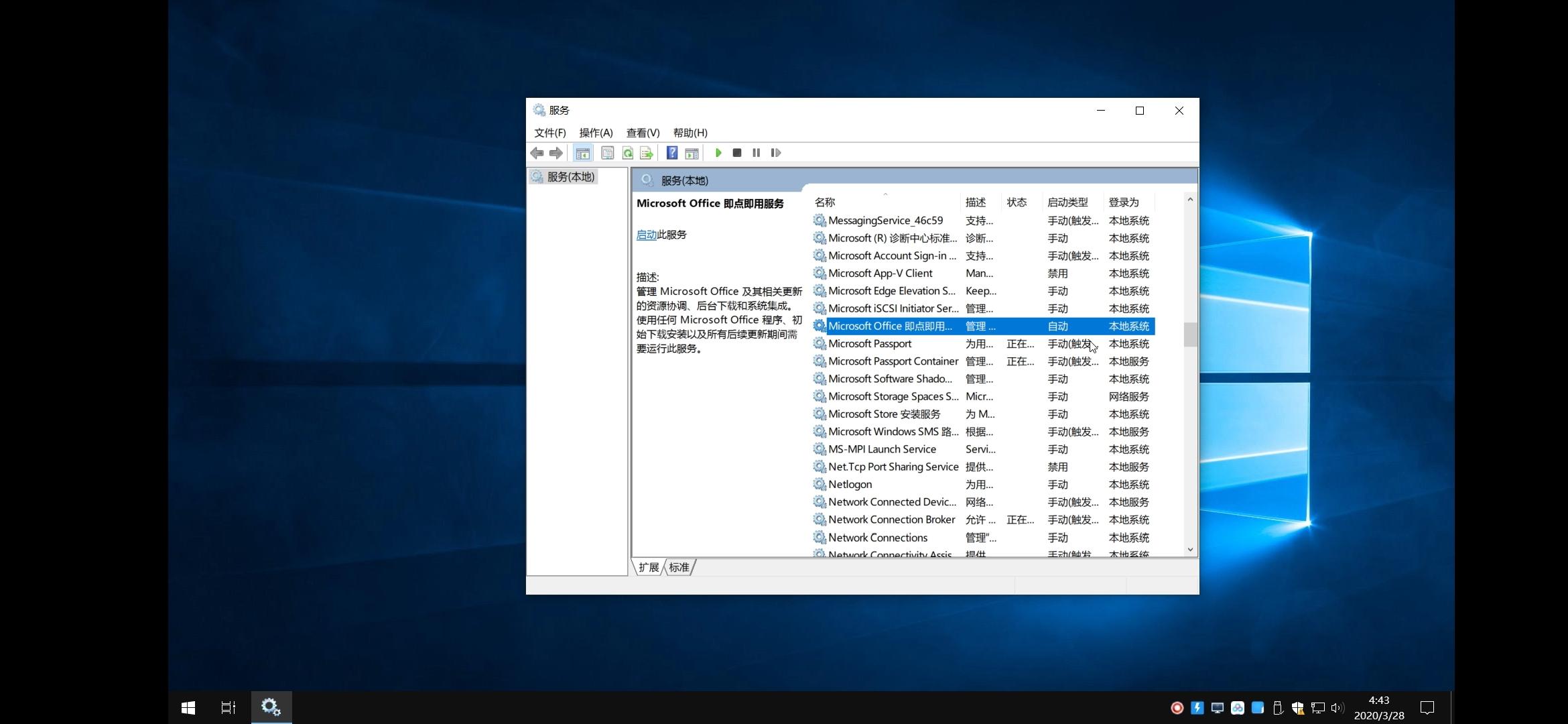Select Microsoft Office 即点即用 service row
This screenshot has width=1568, height=724.
(983, 326)
